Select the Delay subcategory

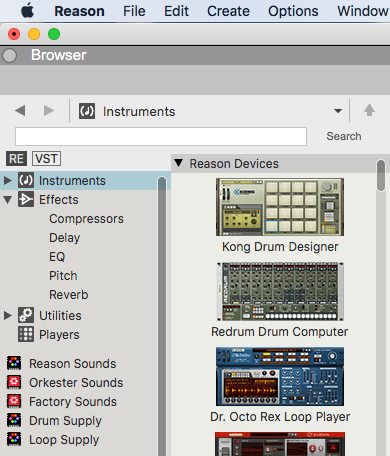[x=65, y=238]
